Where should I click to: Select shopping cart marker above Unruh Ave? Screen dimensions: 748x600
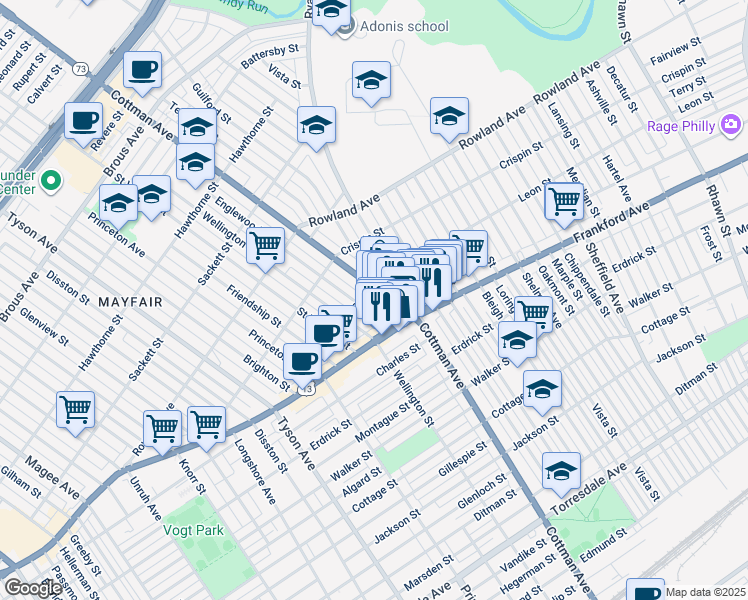[162, 430]
